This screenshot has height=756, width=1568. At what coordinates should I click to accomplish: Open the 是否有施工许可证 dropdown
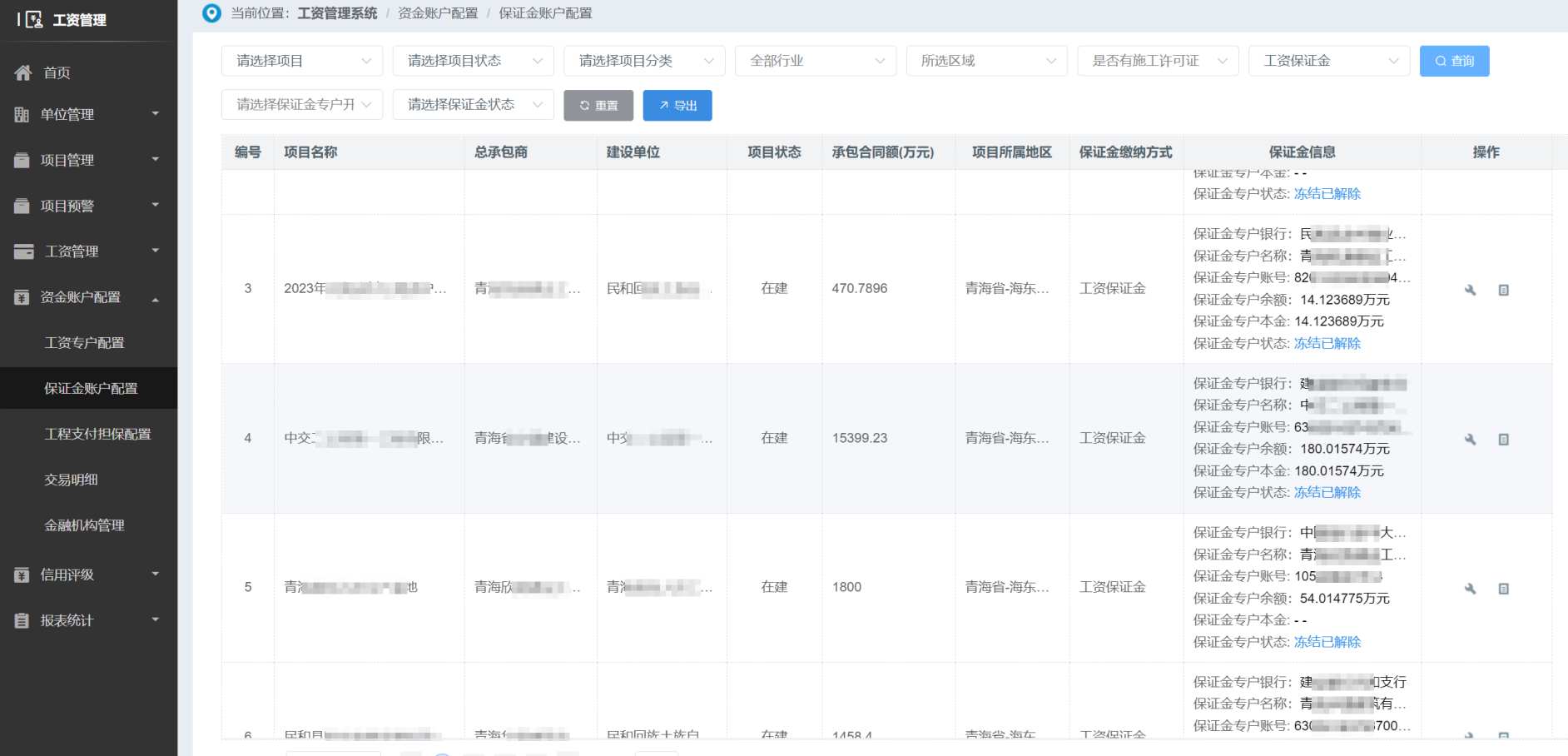tap(1158, 60)
